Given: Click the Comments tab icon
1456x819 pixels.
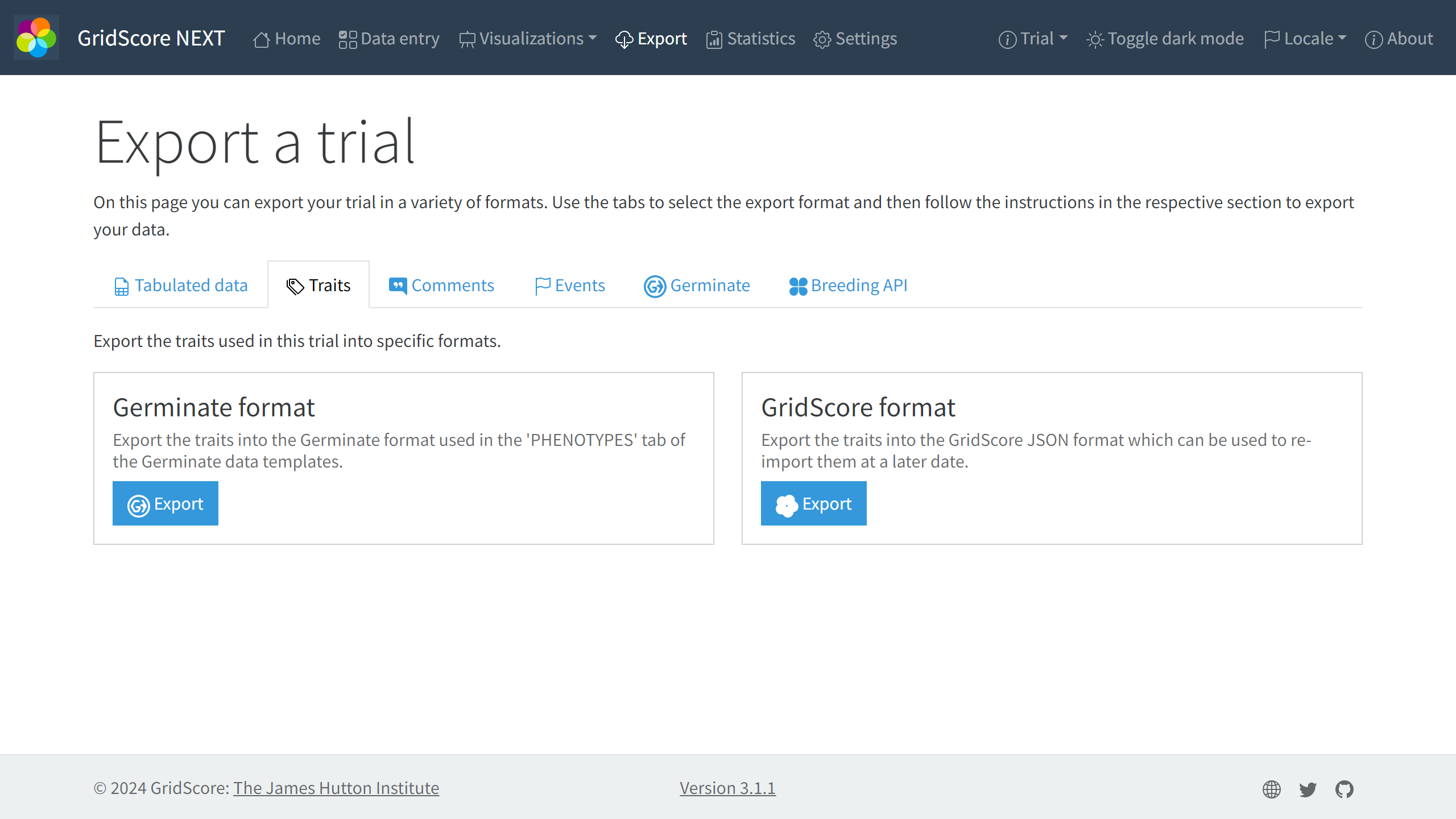Looking at the screenshot, I should 398,284.
